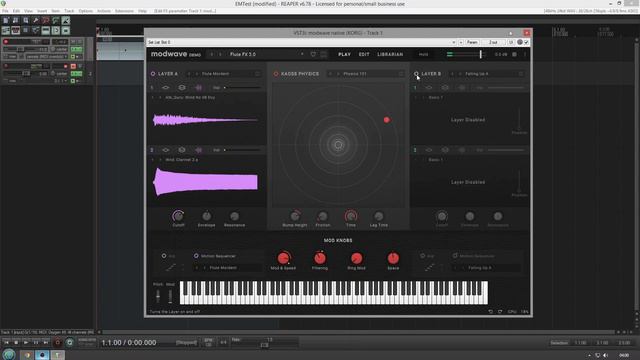Viewport: 640px width, 360px height.
Task: Click the first icon in REAPER's main toolbar
Action: tap(6, 20)
